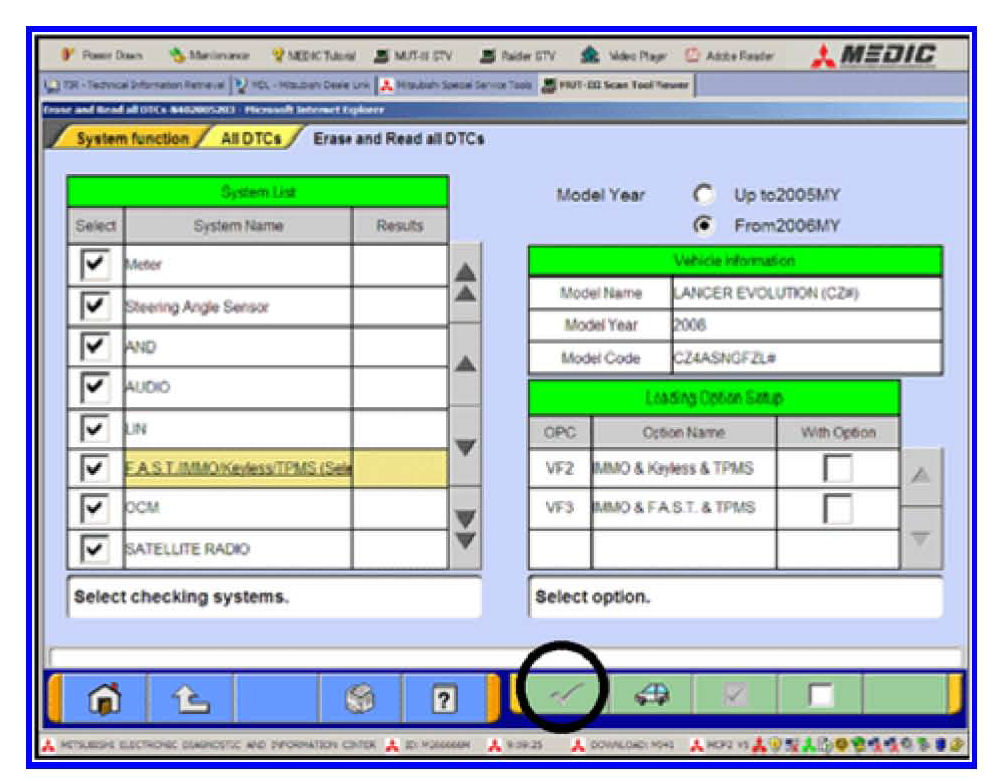Enable With Option for VF2 IMMO & Keyless

pos(838,469)
